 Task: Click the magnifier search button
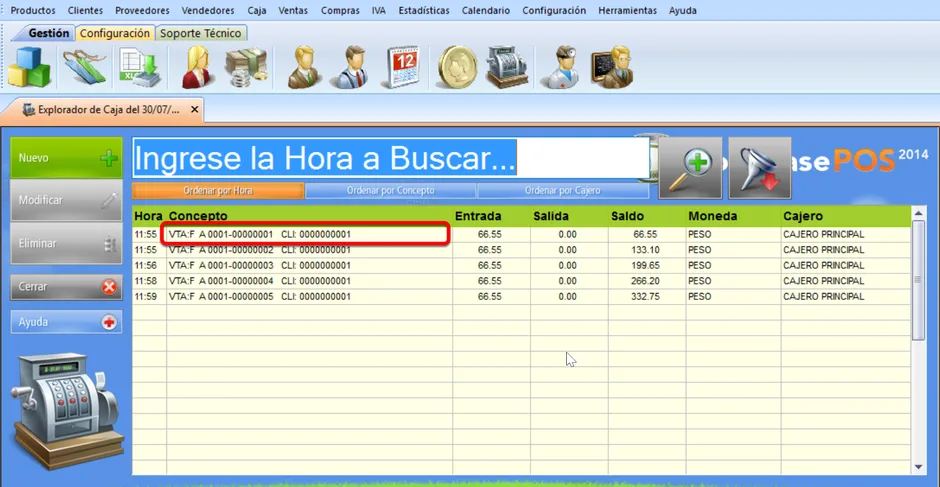(x=690, y=168)
